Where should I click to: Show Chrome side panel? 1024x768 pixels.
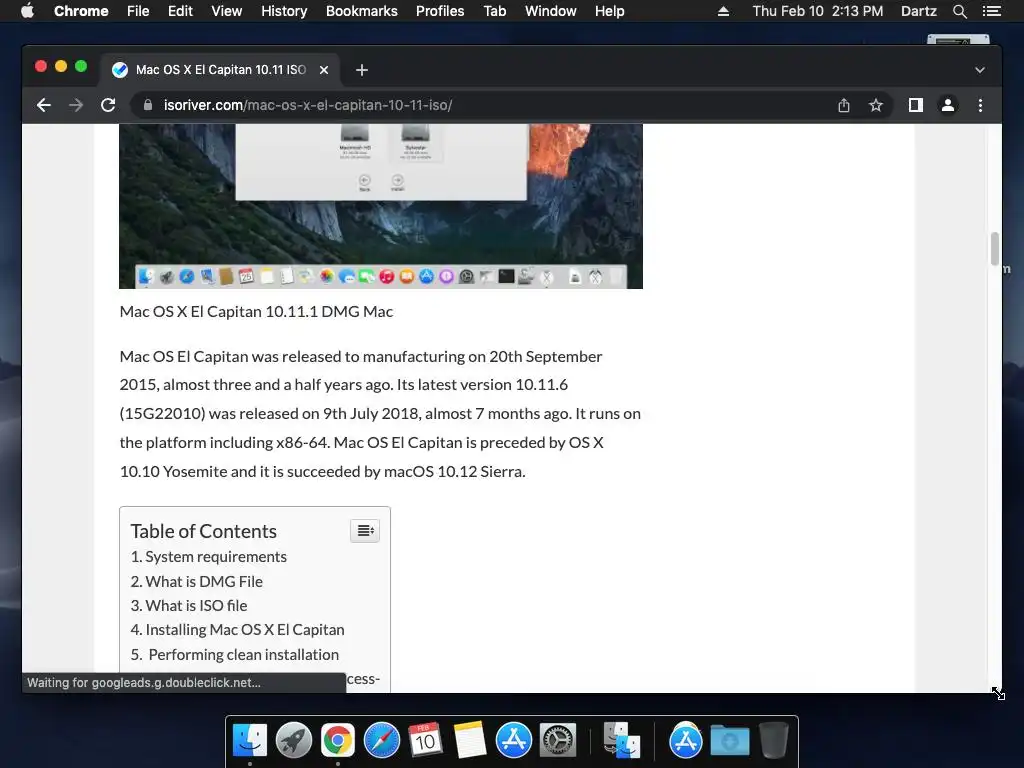[916, 105]
